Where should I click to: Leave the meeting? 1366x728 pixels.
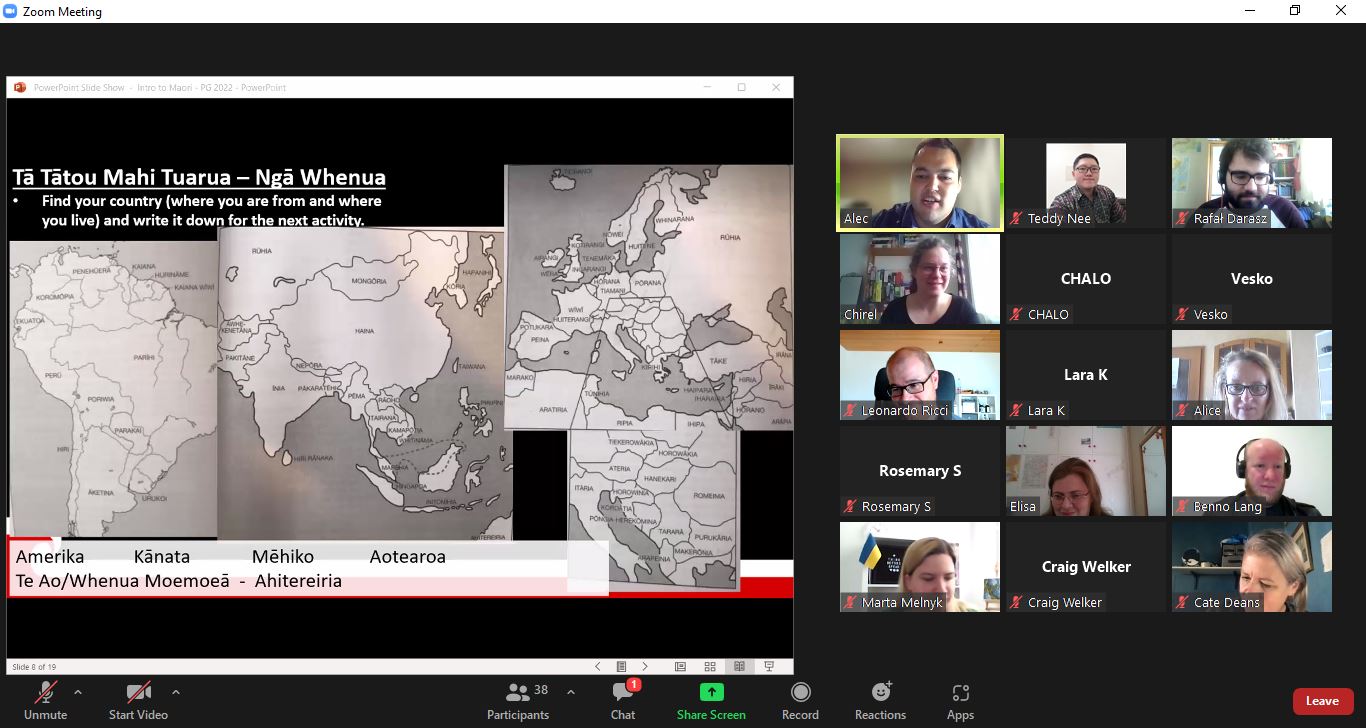click(1322, 701)
